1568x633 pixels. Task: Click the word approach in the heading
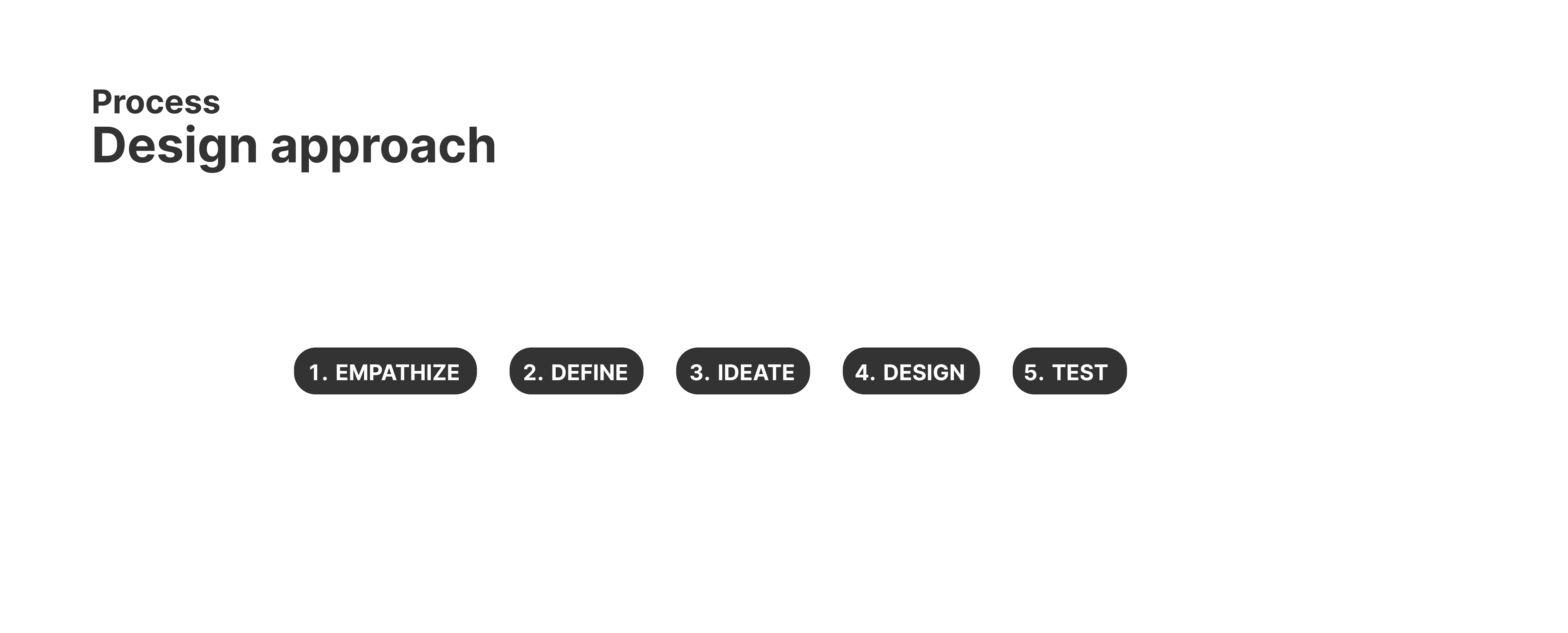[x=383, y=148]
